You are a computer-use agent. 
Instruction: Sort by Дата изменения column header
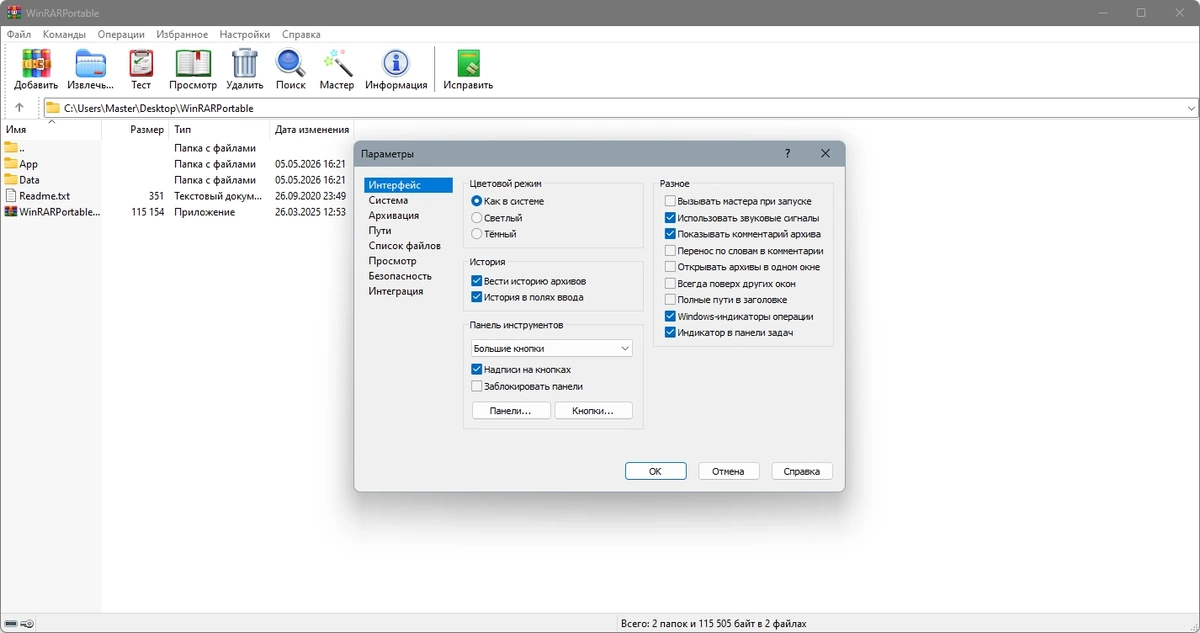tap(312, 129)
